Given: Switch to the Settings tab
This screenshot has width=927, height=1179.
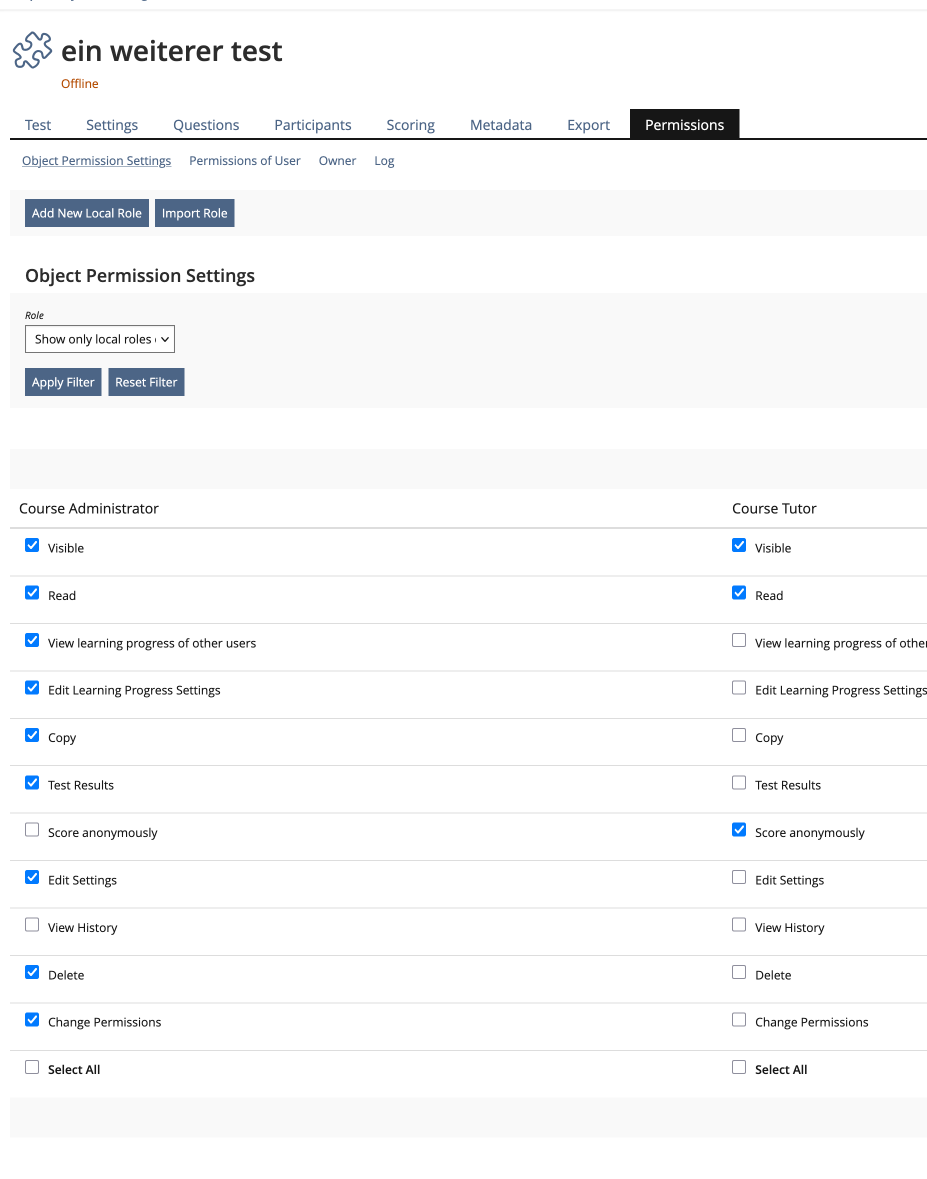Looking at the screenshot, I should (111, 124).
